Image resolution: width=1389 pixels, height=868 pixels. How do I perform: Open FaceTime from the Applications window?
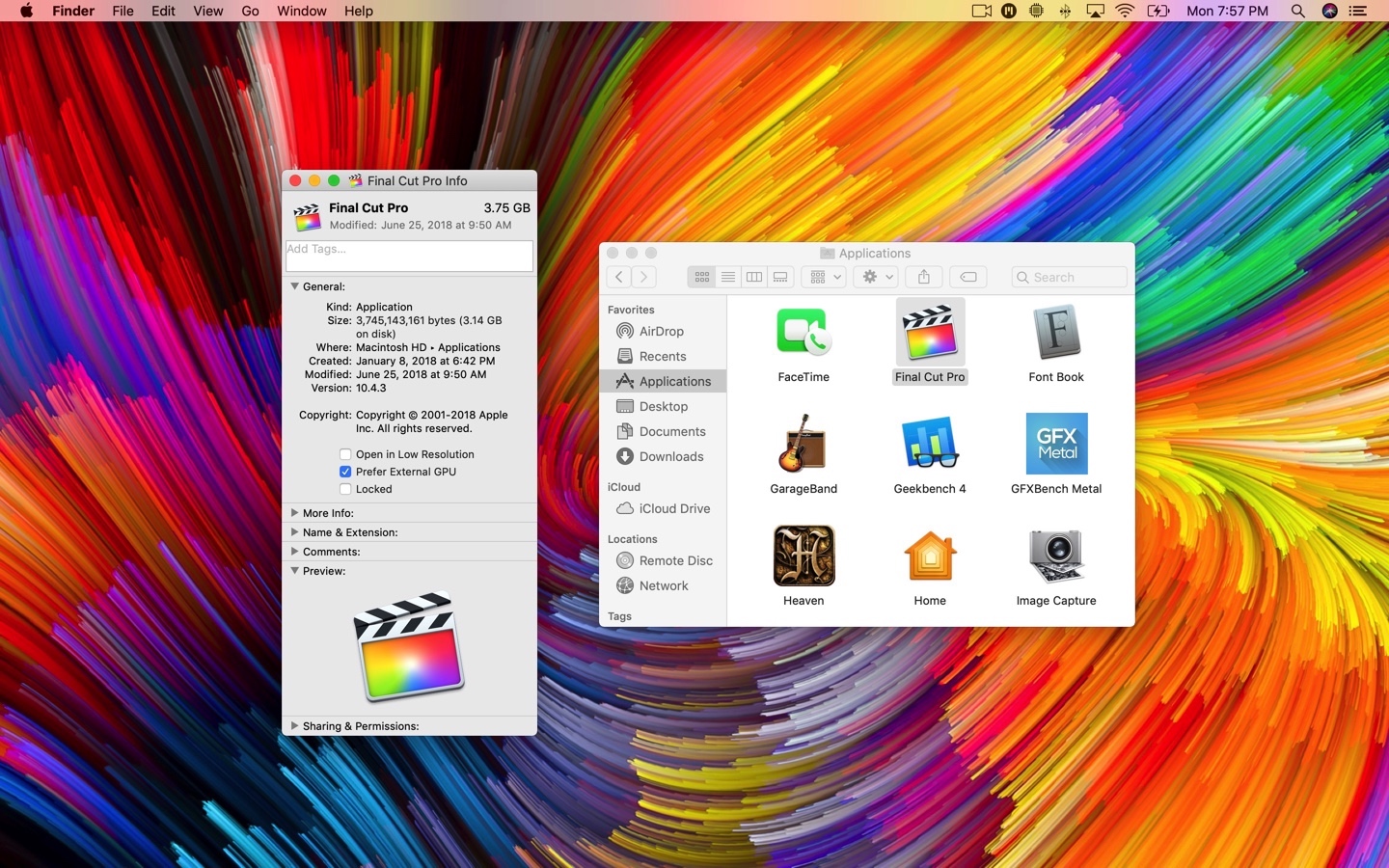(x=803, y=333)
